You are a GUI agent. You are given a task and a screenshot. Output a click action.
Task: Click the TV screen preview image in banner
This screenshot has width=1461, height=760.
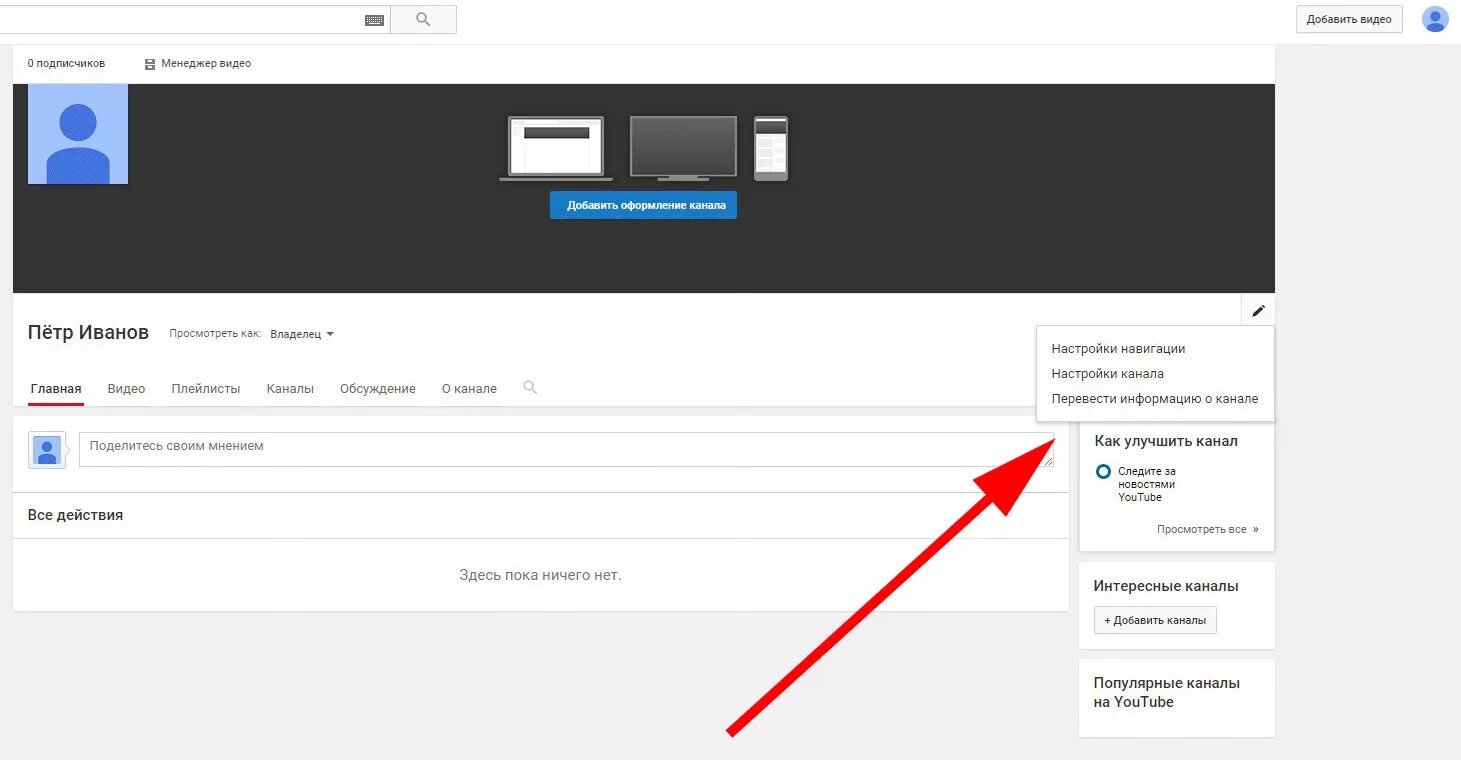coord(683,148)
